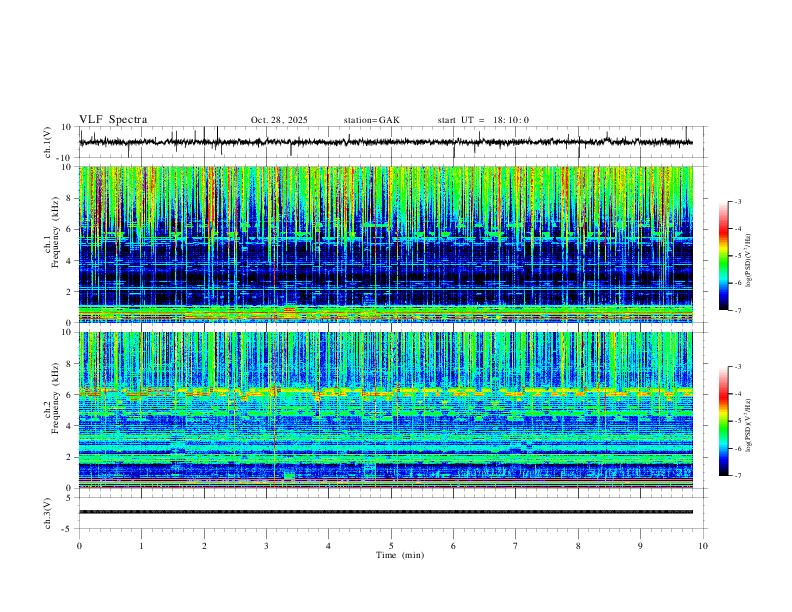Click the "-10" tick on ch.1(V) axis
792x612 pixels.
coord(65,159)
